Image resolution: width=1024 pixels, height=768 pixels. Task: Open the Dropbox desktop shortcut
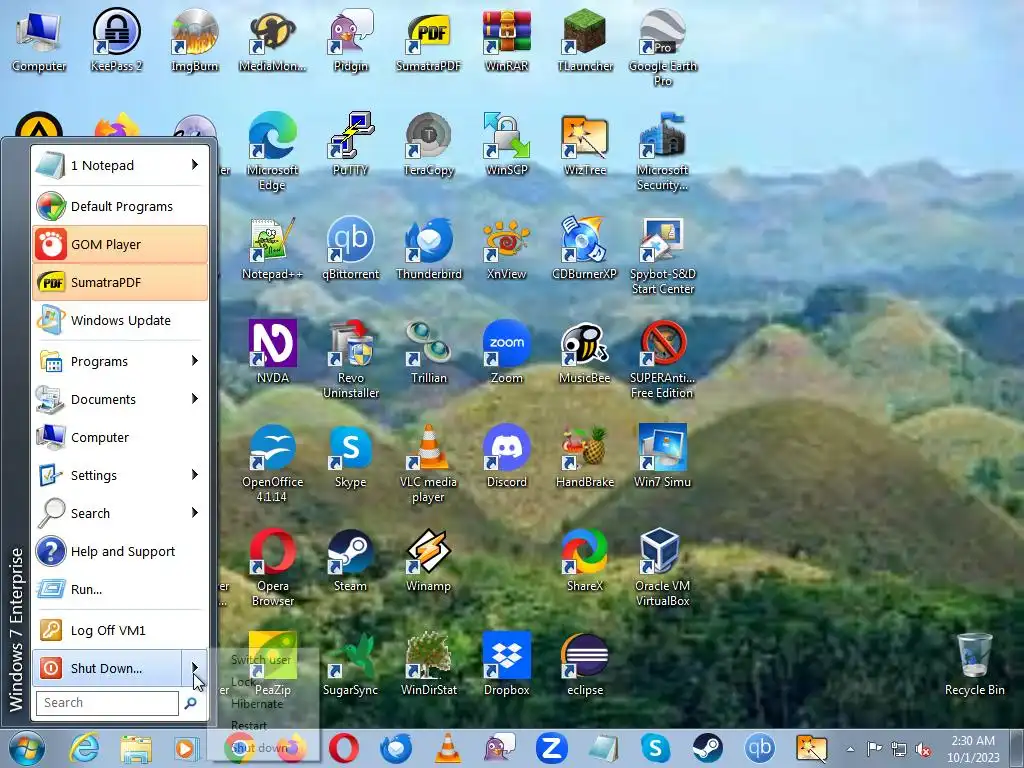(x=507, y=664)
